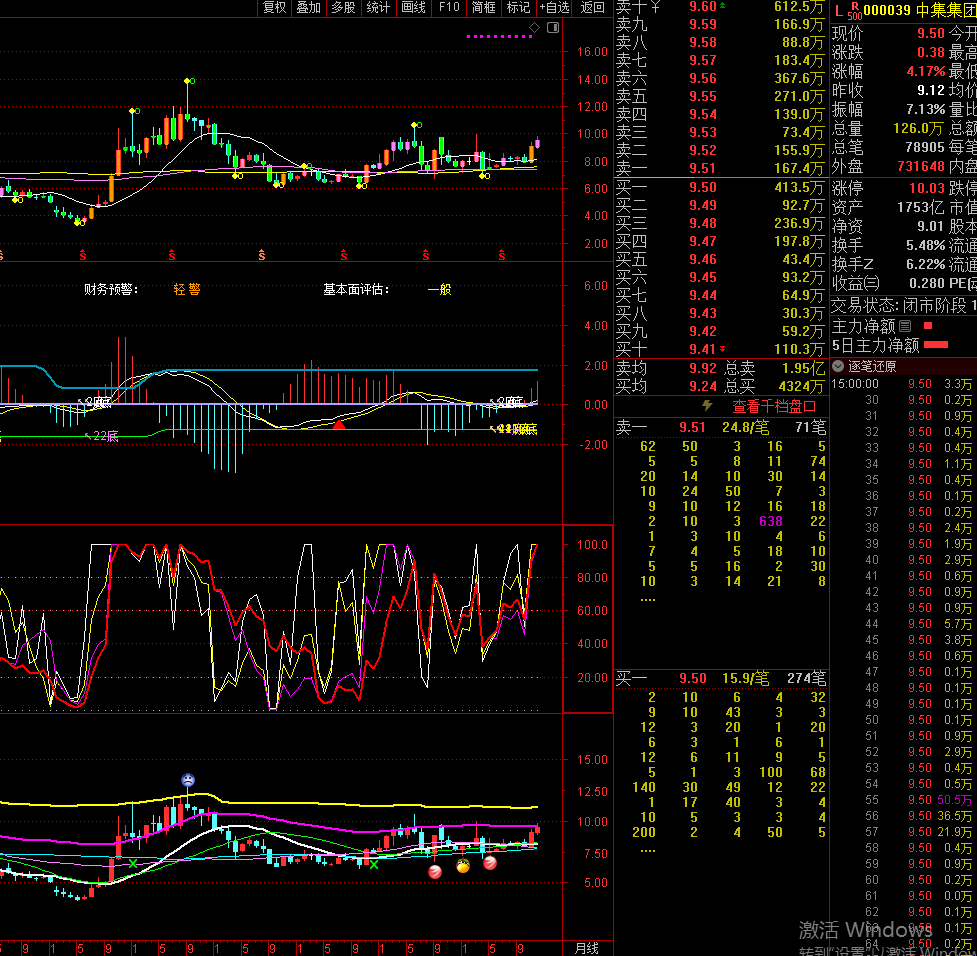Click the sad face emoji at the chart peak
This screenshot has width=977, height=956.
pos(187,780)
